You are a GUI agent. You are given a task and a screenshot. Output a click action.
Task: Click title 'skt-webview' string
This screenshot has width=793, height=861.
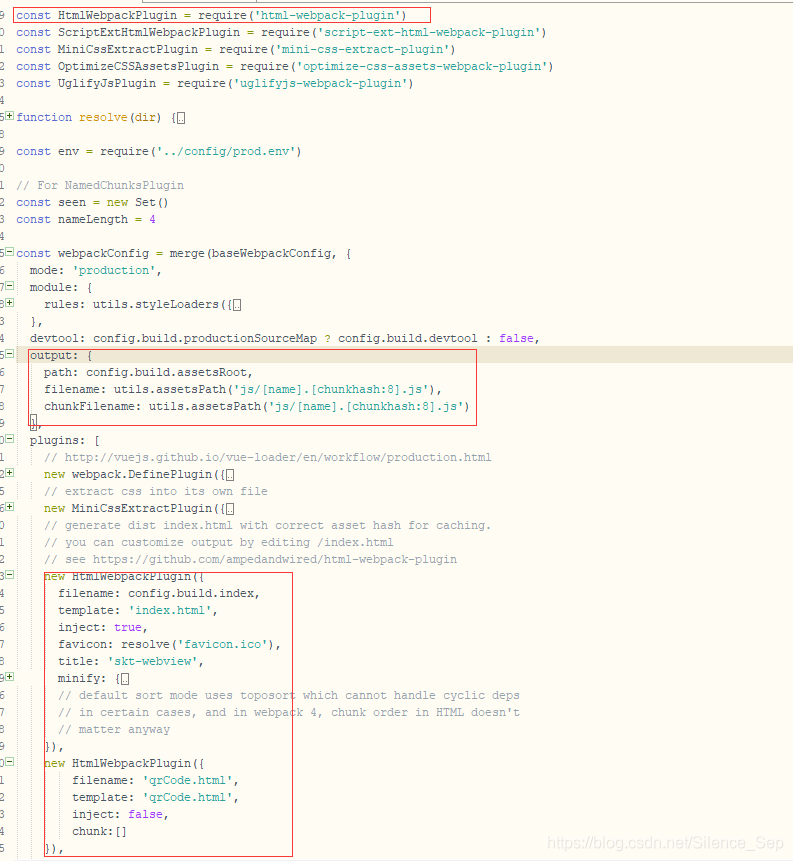(x=152, y=662)
